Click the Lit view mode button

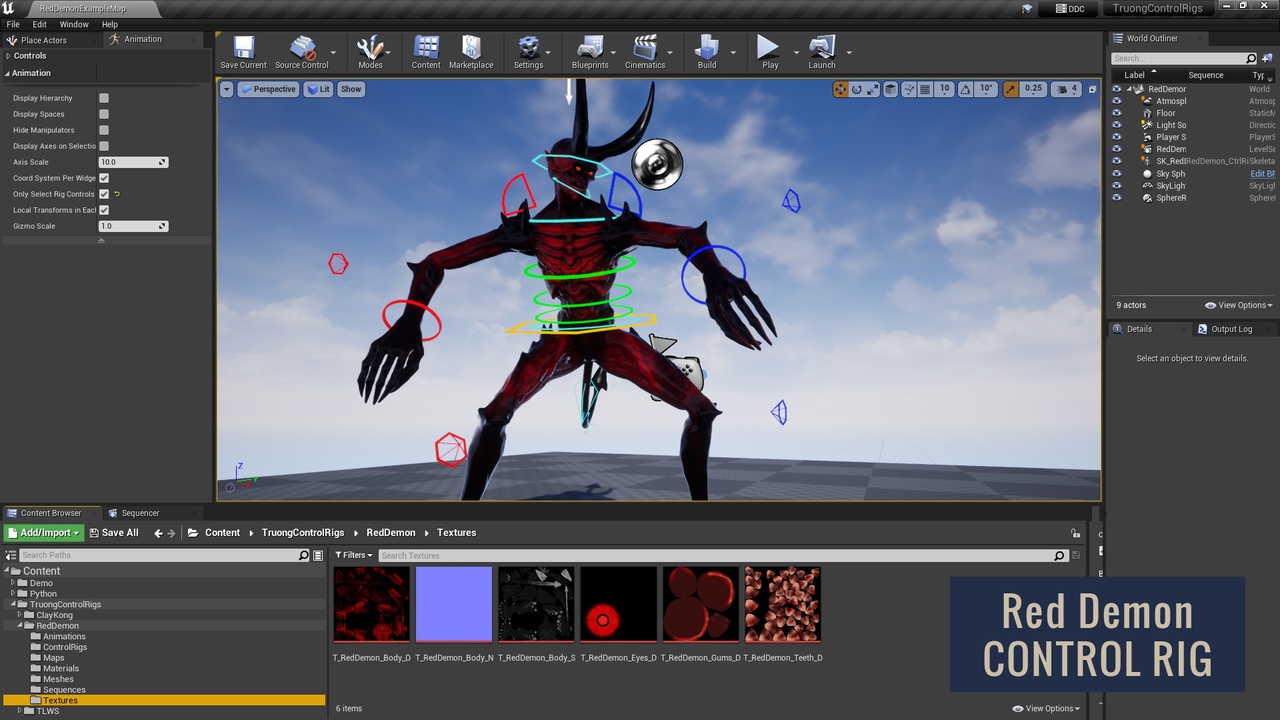tap(318, 89)
